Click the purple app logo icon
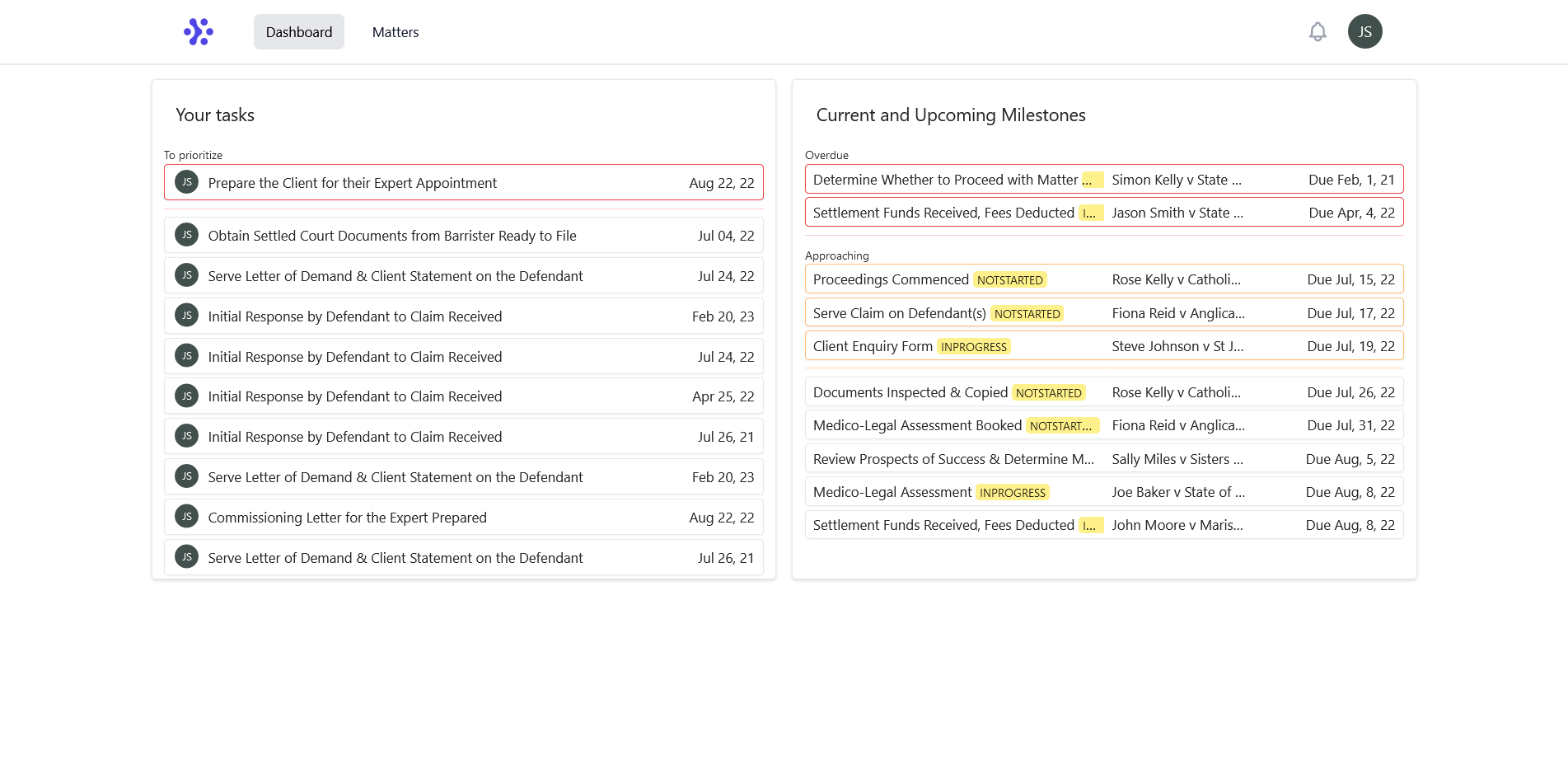1568x764 pixels. click(x=199, y=32)
